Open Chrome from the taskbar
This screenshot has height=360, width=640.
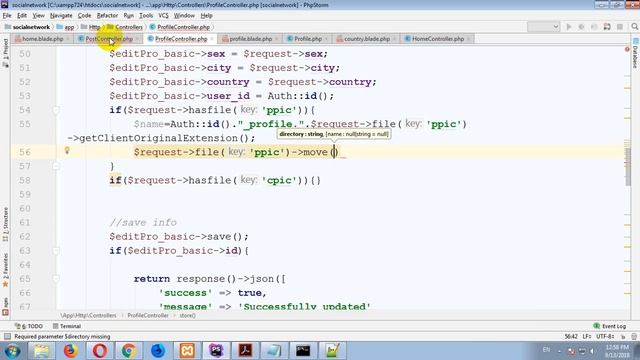[x=129, y=351]
